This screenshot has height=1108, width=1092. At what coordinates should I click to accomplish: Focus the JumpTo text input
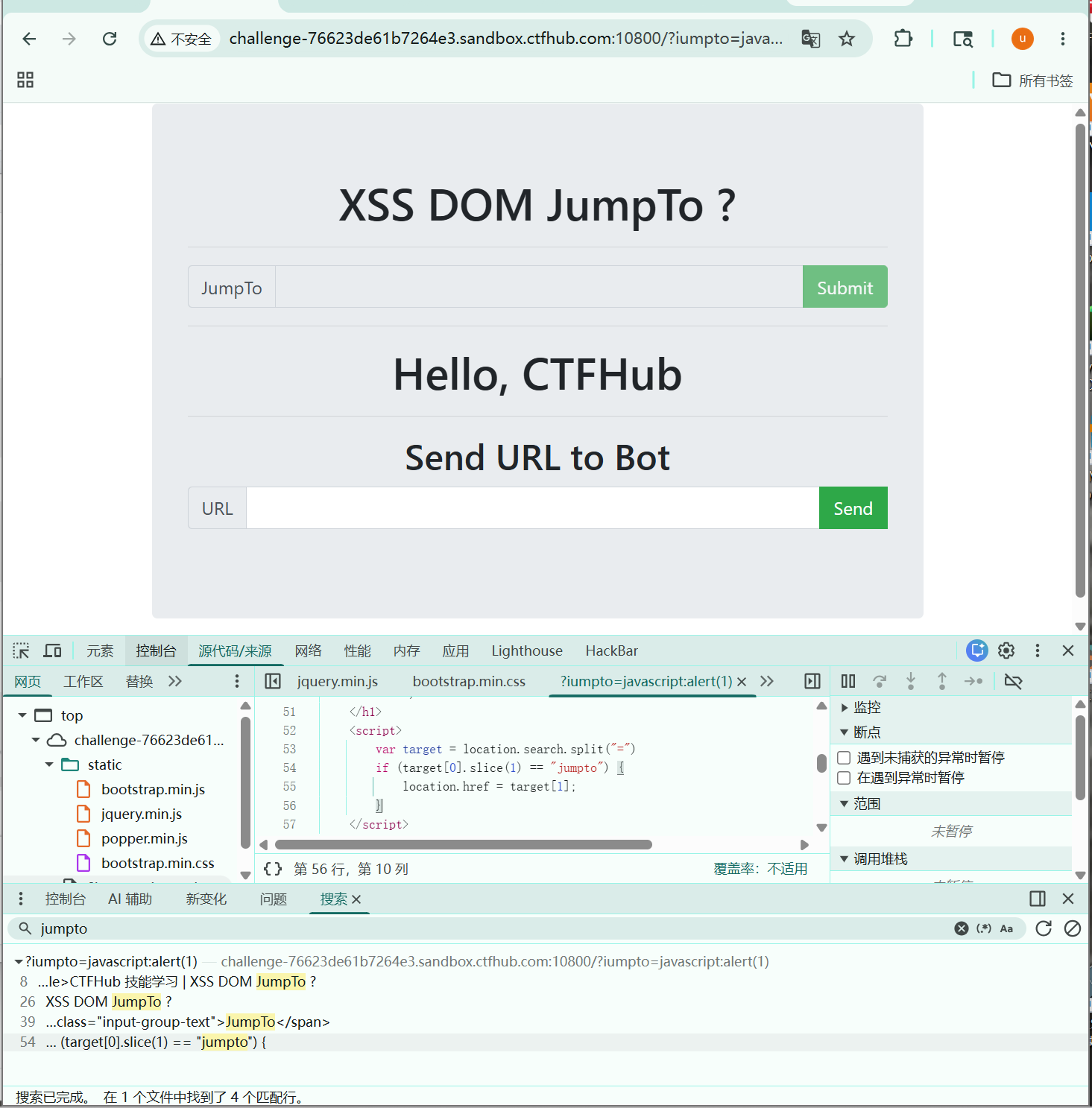[x=539, y=287]
